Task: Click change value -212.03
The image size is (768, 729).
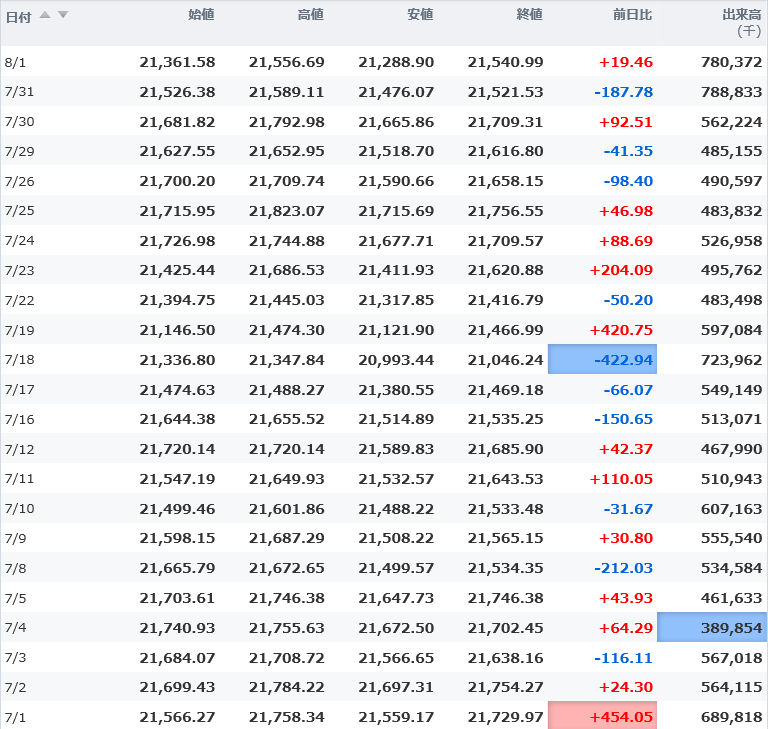Action: click(x=624, y=568)
